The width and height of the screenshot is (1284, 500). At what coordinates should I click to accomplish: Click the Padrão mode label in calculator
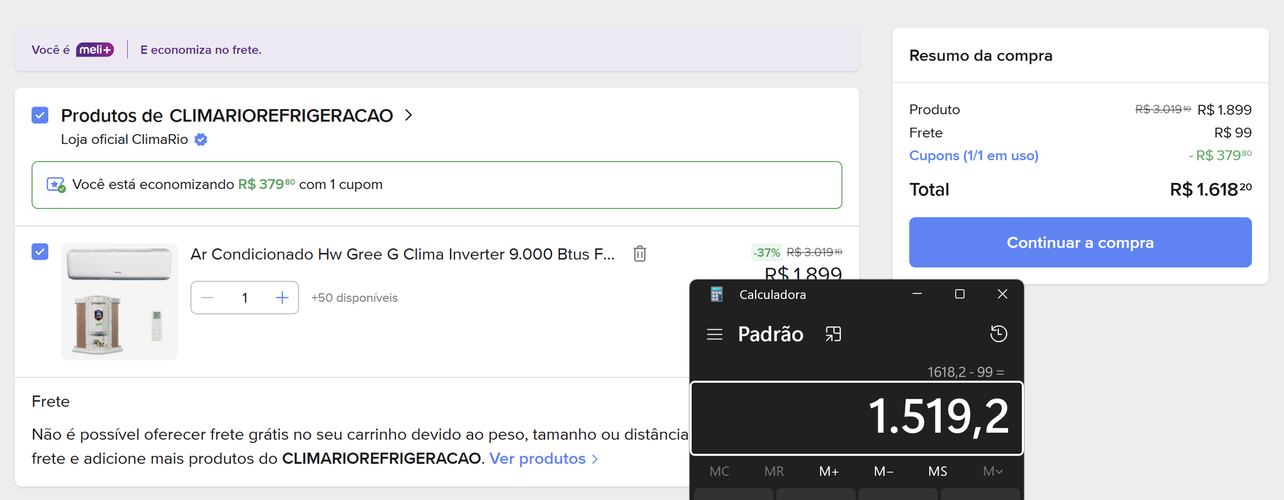pyautogui.click(x=771, y=334)
